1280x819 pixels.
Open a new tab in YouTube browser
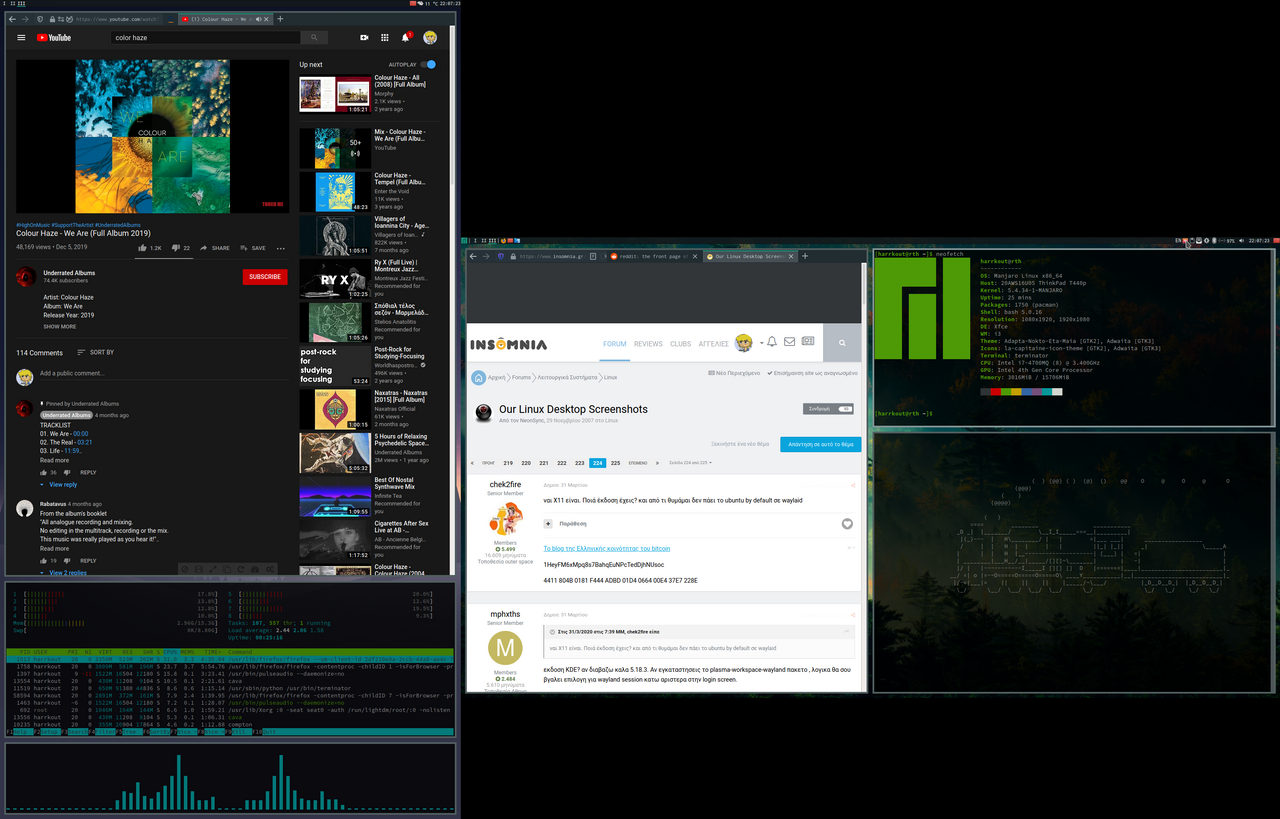tap(280, 19)
